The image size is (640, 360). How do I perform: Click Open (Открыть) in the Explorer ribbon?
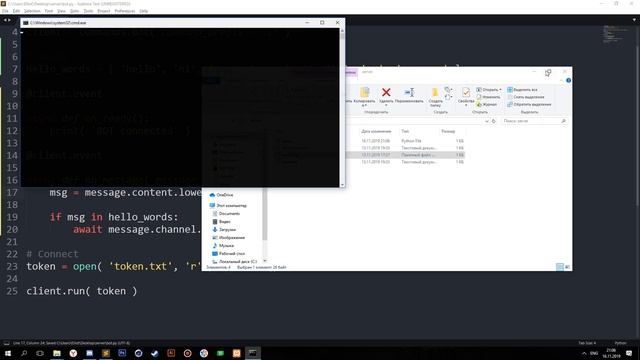tap(488, 90)
